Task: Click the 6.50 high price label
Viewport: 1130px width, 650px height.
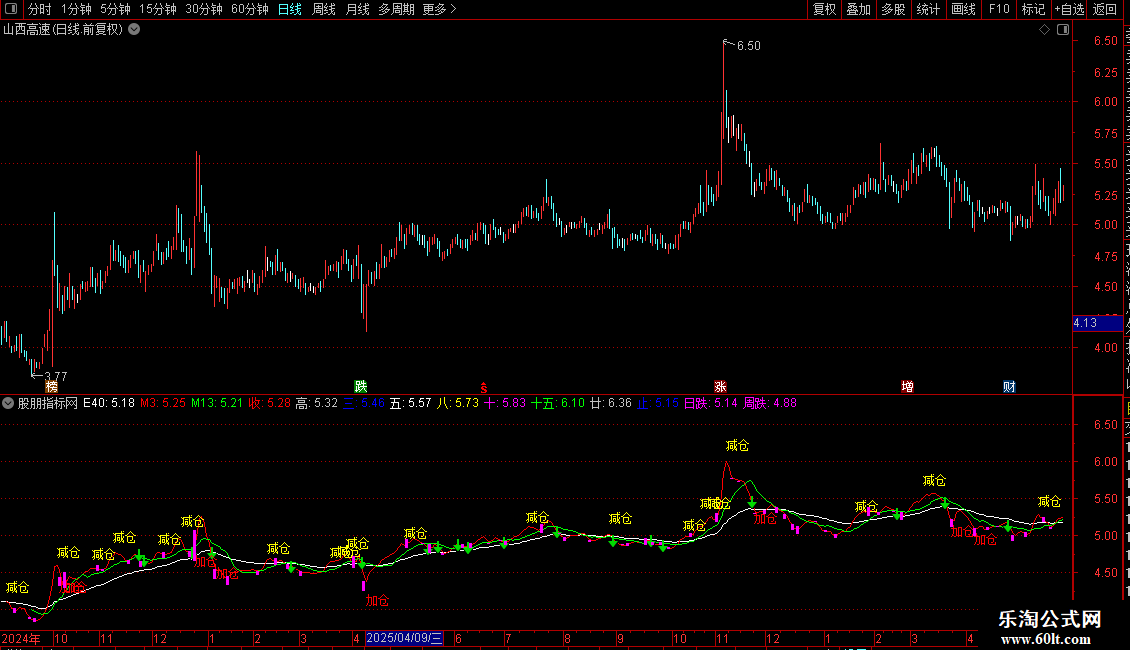Action: point(748,45)
